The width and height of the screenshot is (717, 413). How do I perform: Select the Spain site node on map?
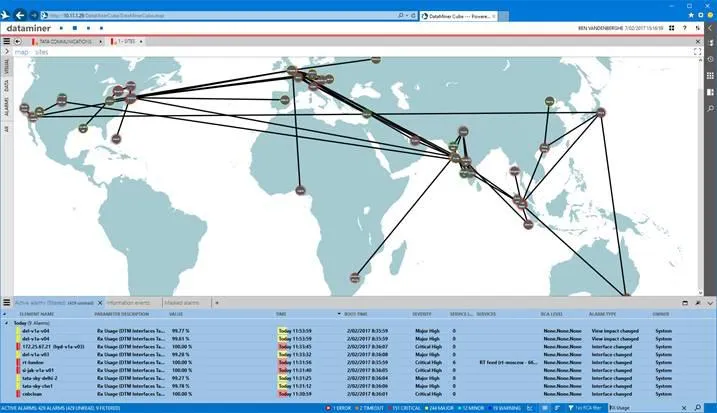click(x=284, y=99)
